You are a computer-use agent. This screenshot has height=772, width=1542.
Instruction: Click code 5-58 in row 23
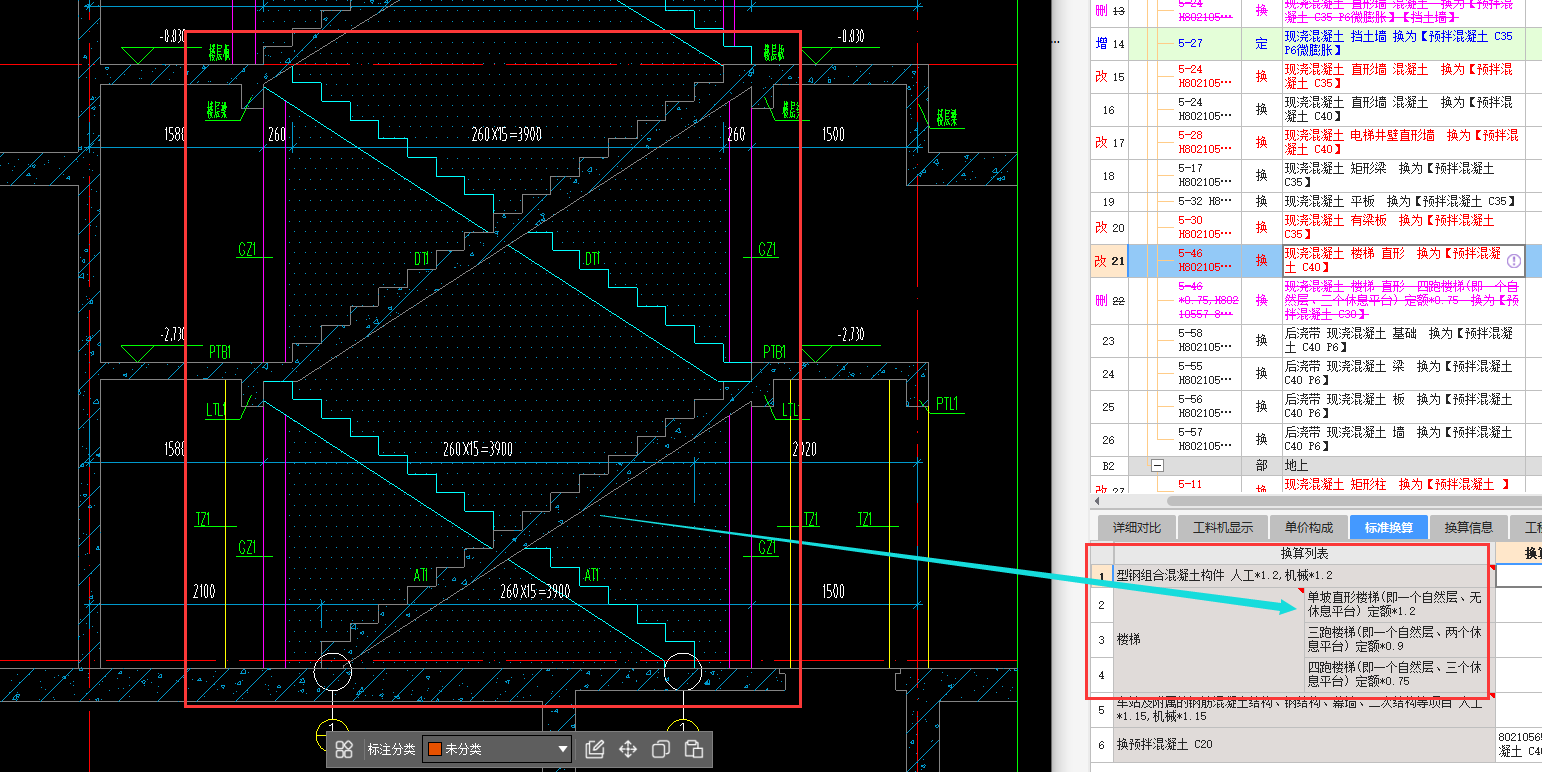click(1190, 333)
